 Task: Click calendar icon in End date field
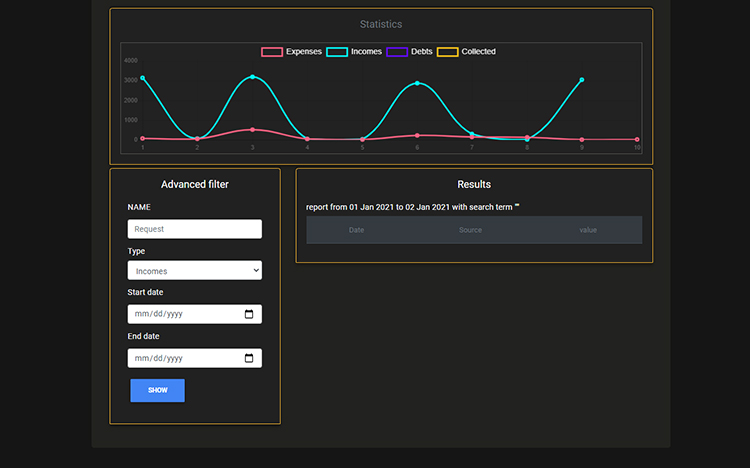[249, 358]
